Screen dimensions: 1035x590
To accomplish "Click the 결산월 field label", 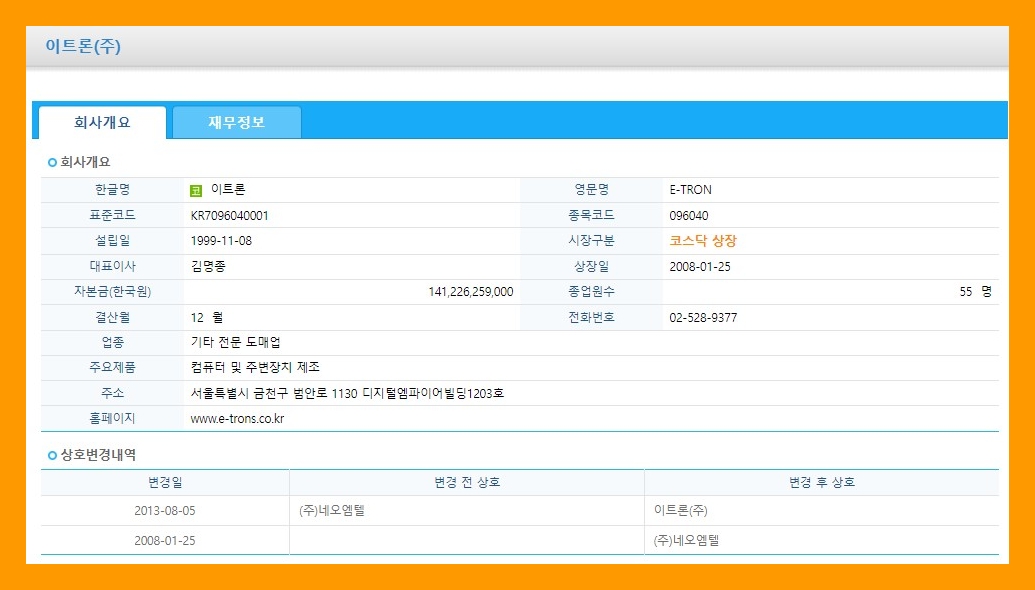I will click(113, 317).
